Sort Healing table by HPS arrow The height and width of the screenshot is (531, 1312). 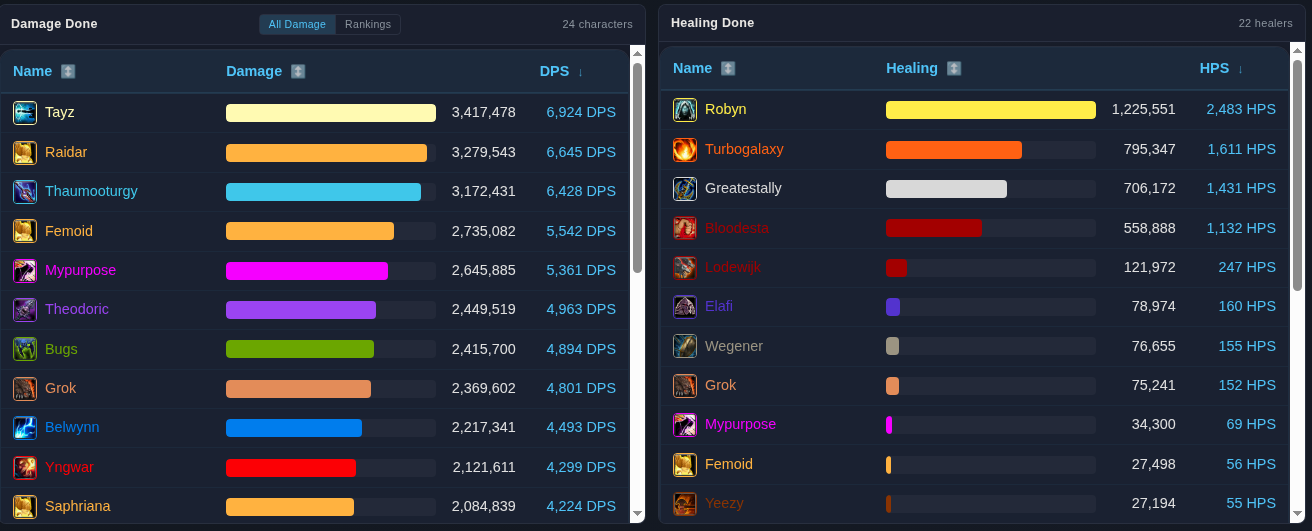click(x=1240, y=69)
